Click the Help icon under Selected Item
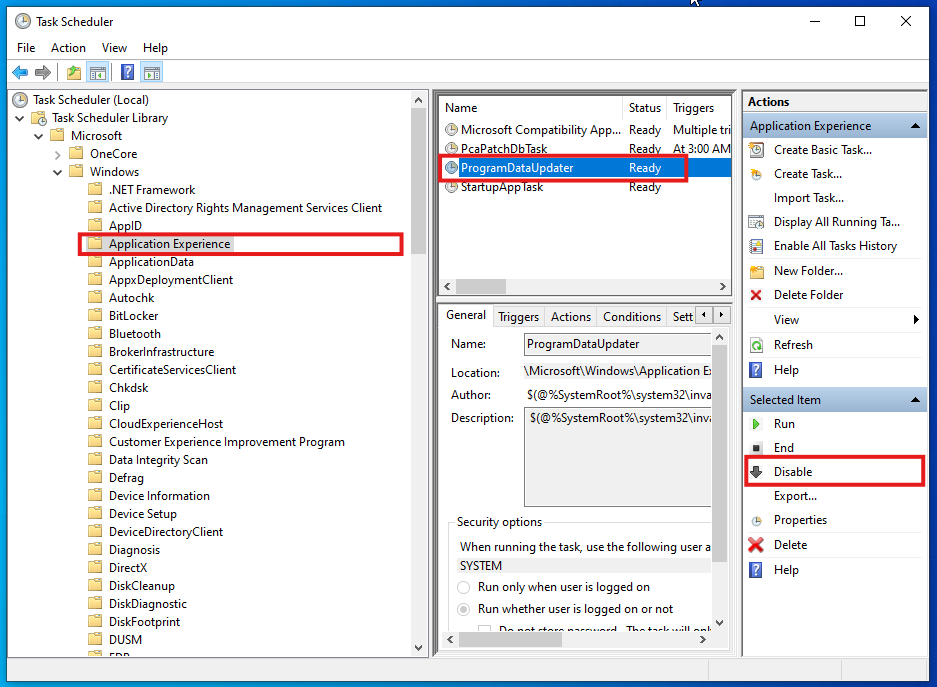 pos(756,570)
